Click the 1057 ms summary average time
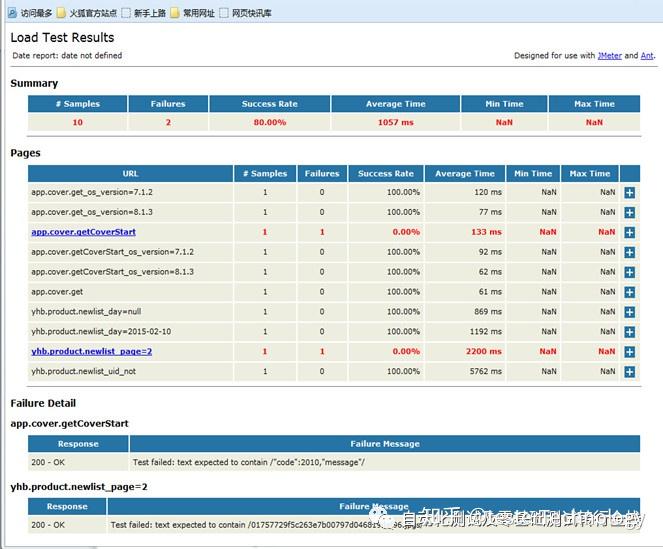This screenshot has width=663, height=549. [395, 122]
